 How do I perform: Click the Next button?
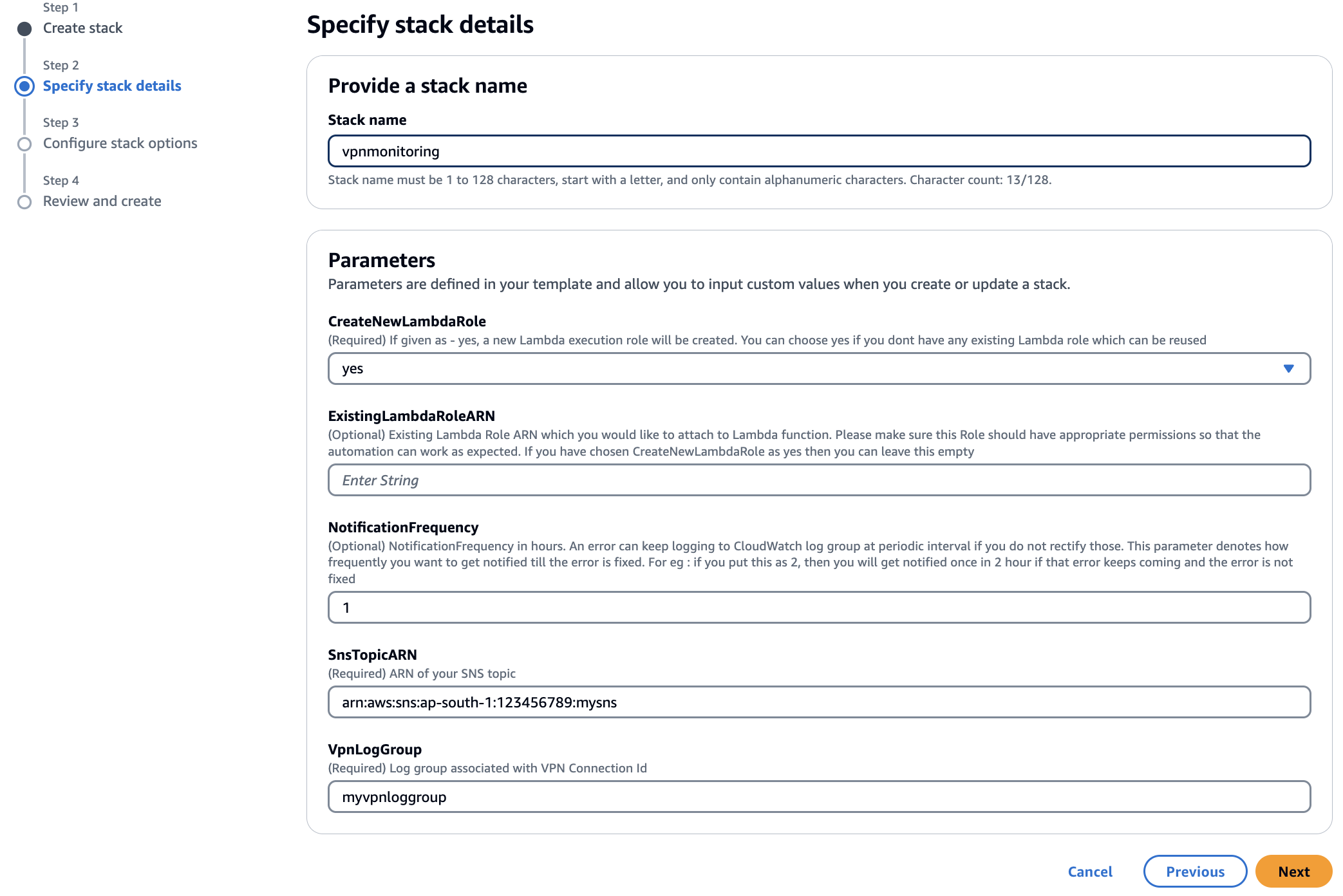1293,871
